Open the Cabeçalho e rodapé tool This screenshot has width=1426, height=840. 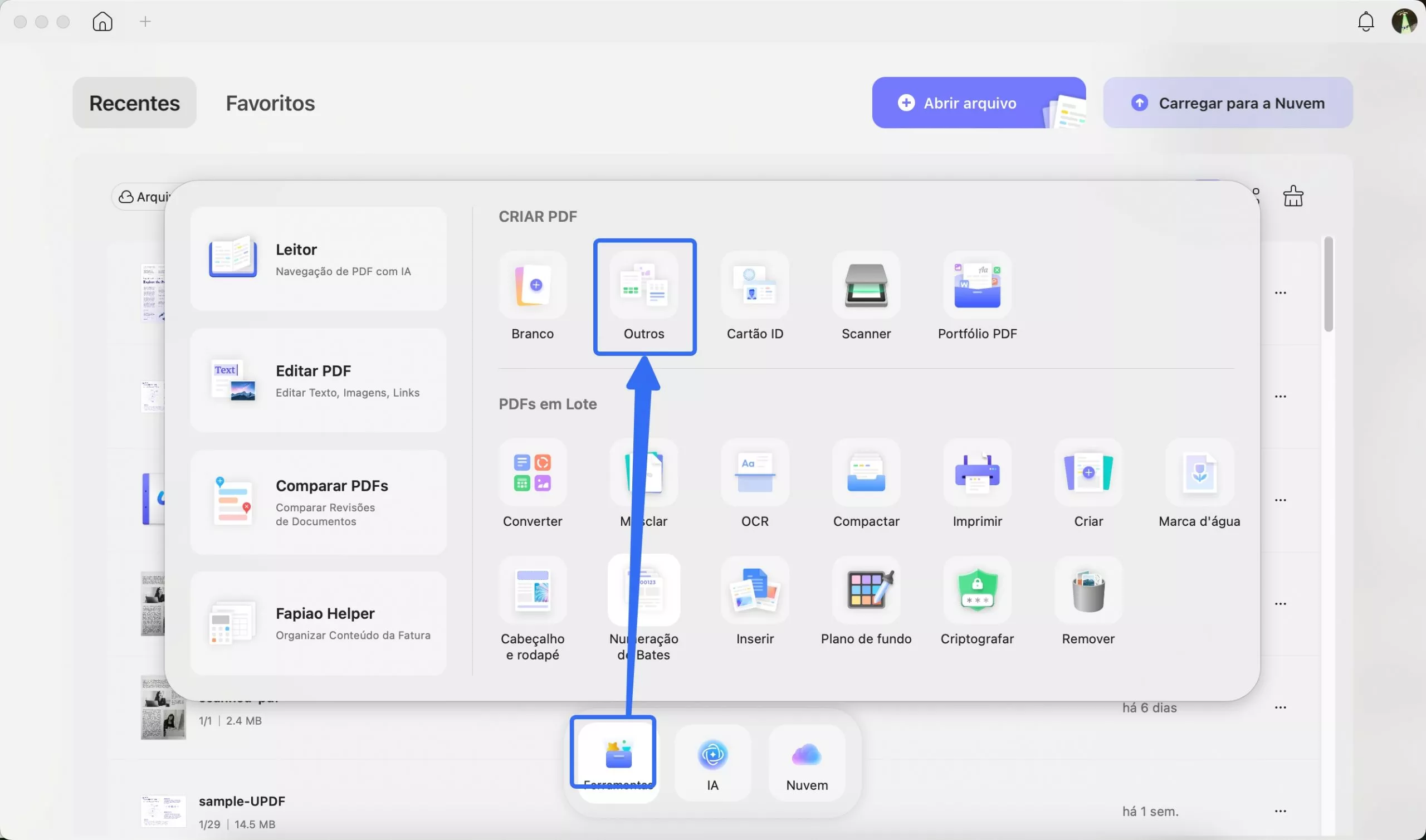tap(533, 590)
